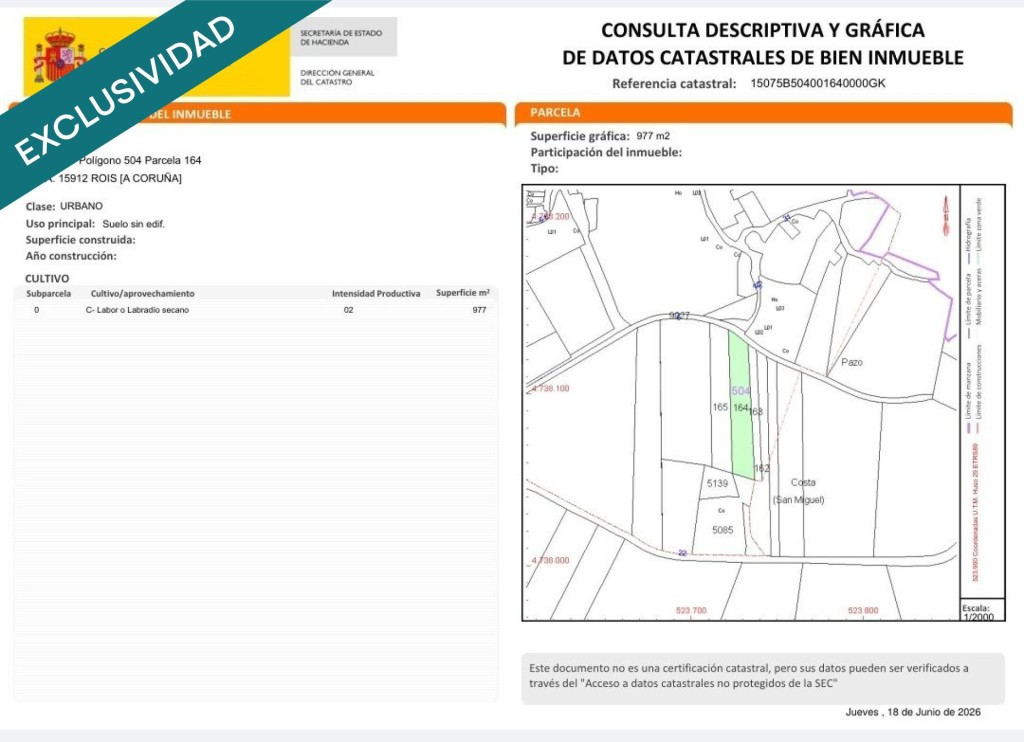The width and height of the screenshot is (1024, 742).
Task: Click 'Suelo sin edif.' main use value
Action: click(133, 223)
